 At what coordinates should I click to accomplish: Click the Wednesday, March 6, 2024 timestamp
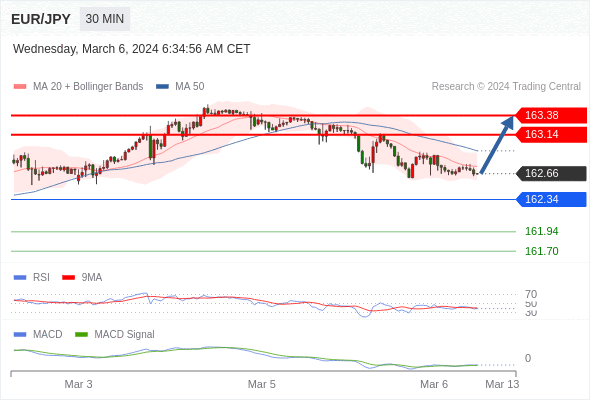[x=131, y=49]
